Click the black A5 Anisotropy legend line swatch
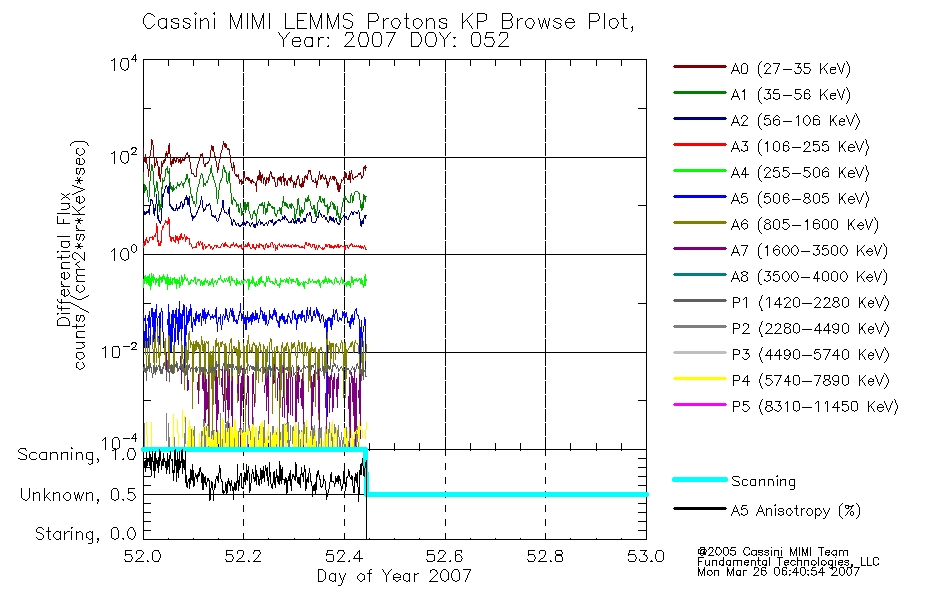The height and width of the screenshot is (600, 950). 699,508
